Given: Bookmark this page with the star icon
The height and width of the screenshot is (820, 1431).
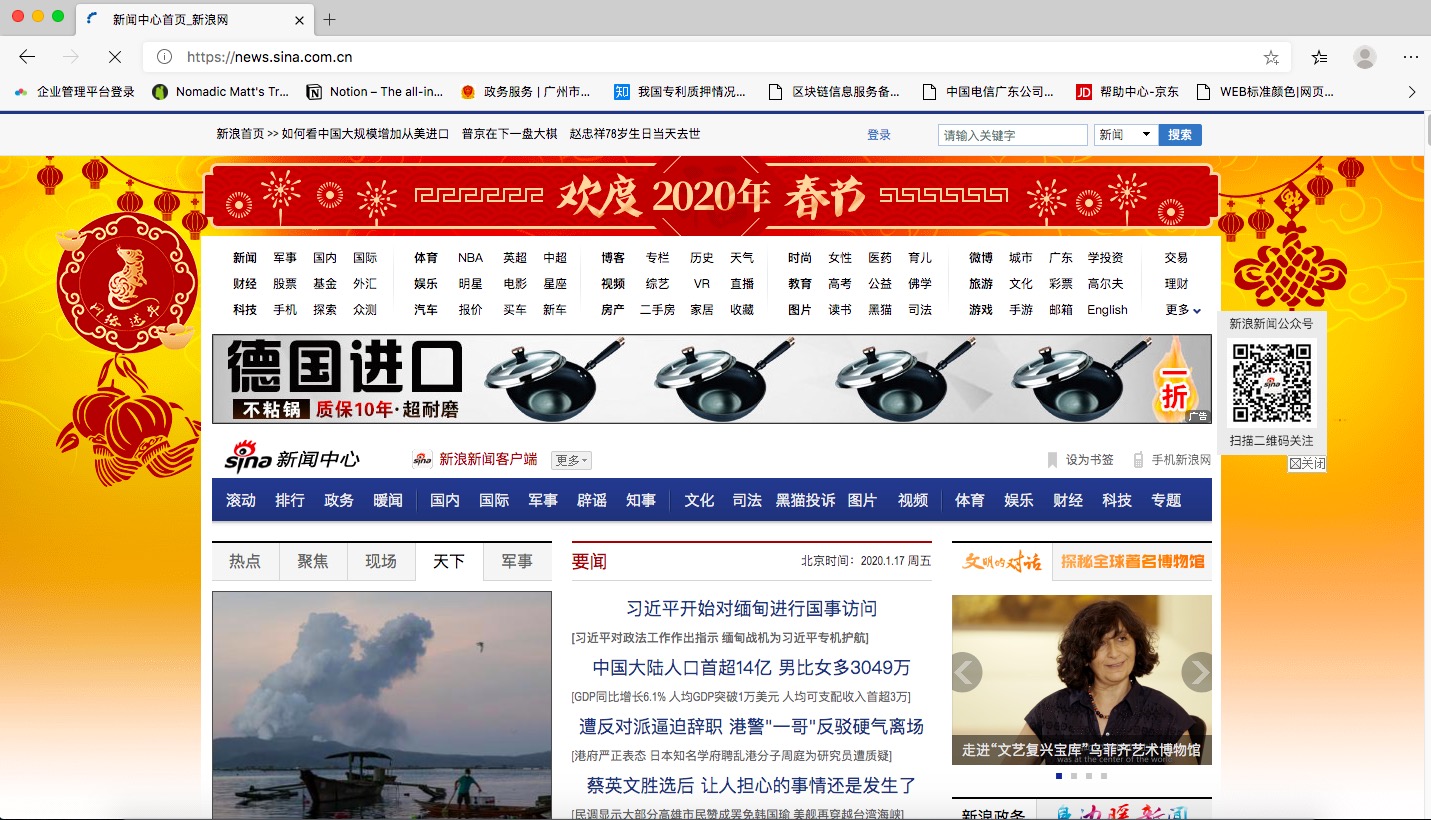Looking at the screenshot, I should point(1271,57).
